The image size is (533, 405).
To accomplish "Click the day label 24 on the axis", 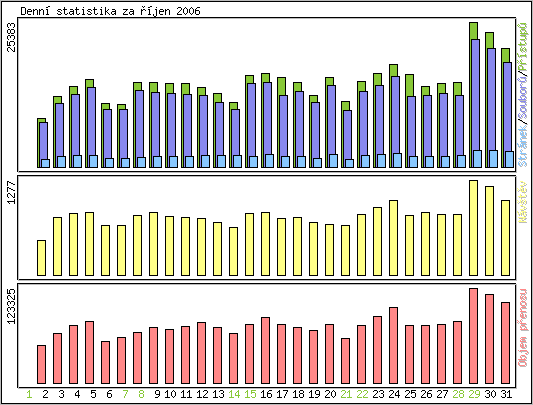I will pyautogui.click(x=394, y=394).
